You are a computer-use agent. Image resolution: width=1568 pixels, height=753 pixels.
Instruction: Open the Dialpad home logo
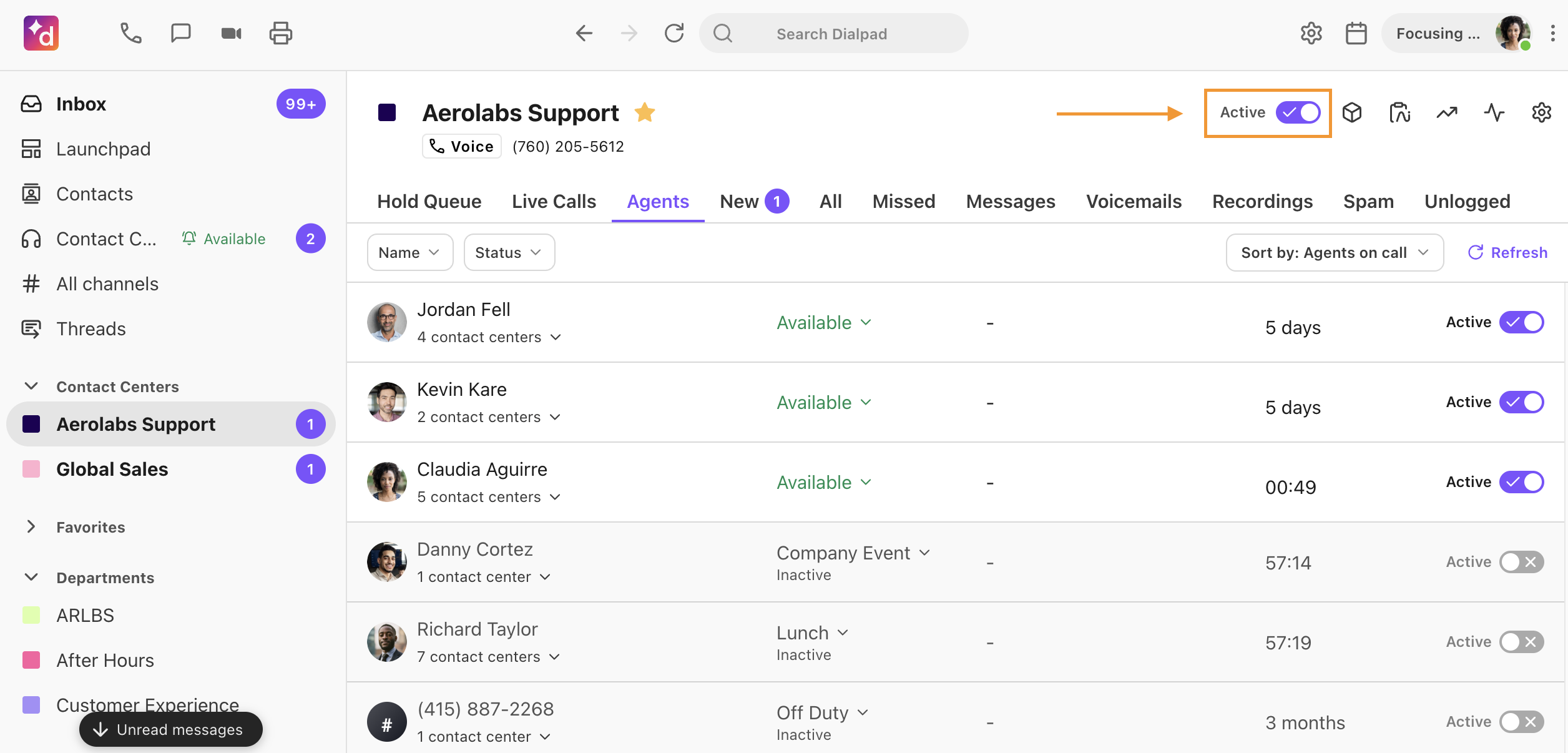point(41,33)
